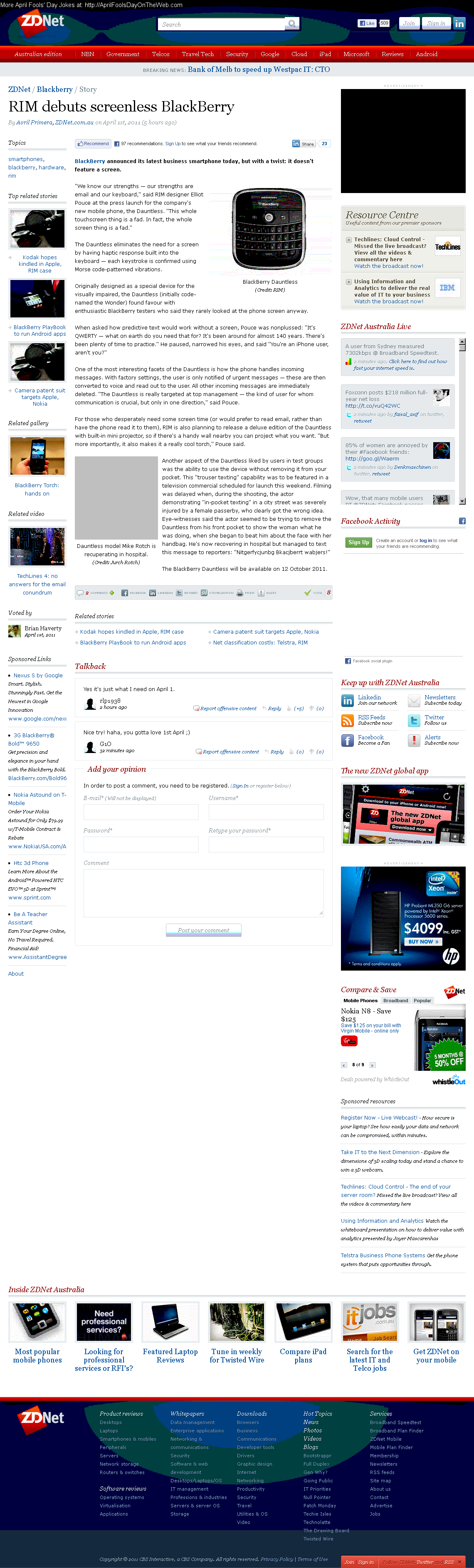
Task: Share the article via the Facebook toolbar icon
Action: 125,592
